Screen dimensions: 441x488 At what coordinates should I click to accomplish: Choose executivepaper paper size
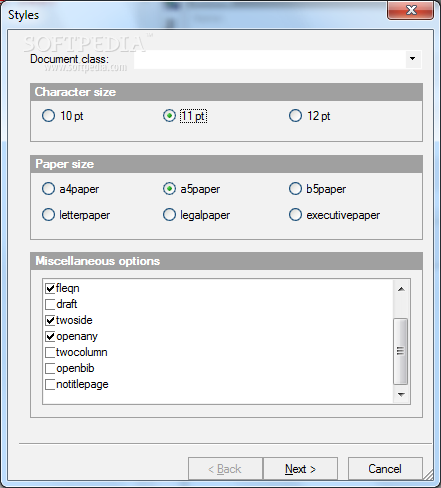[x=295, y=215]
